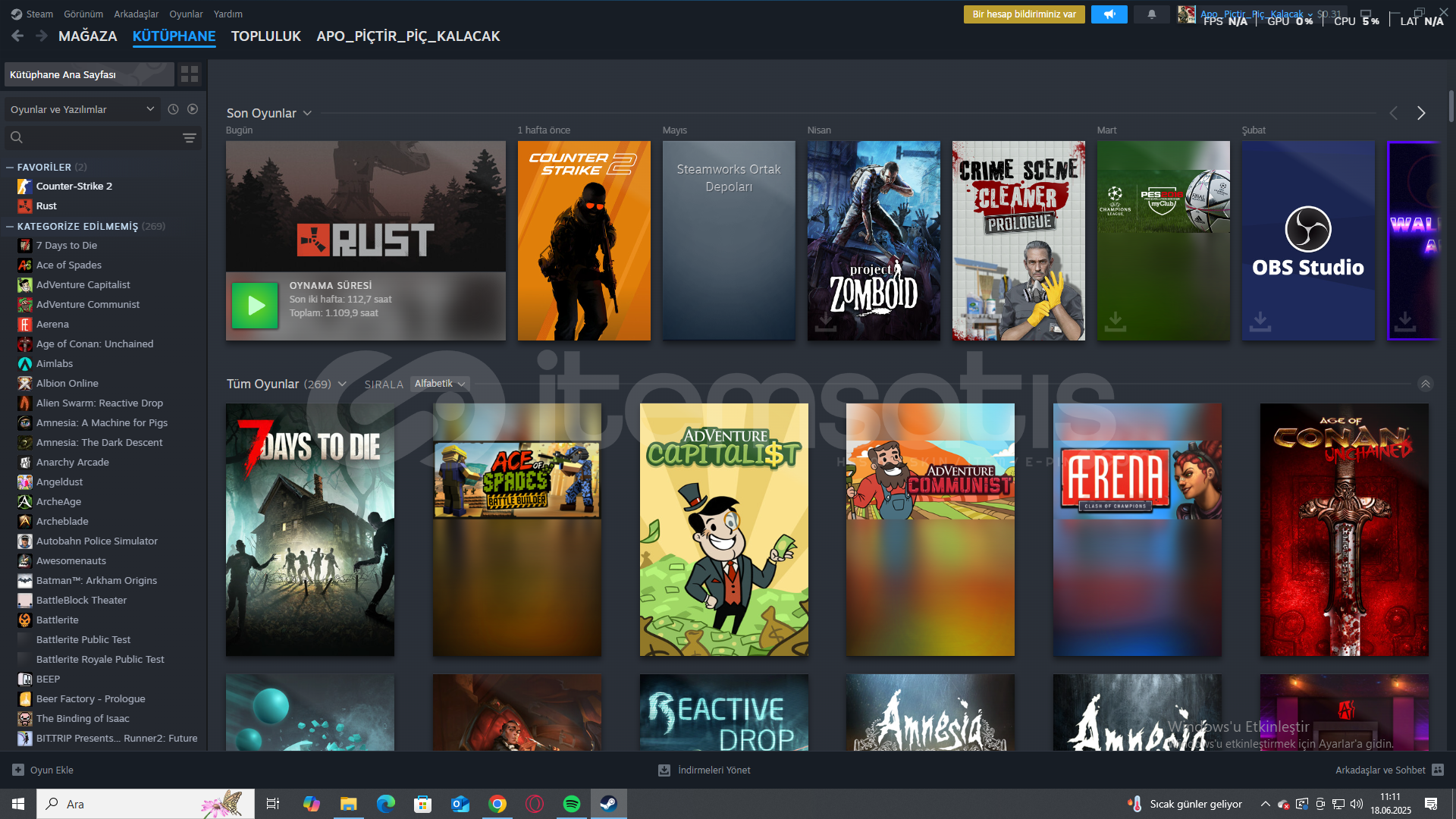This screenshot has height=819, width=1456.
Task: Click the library search input field
Action: [x=102, y=137]
